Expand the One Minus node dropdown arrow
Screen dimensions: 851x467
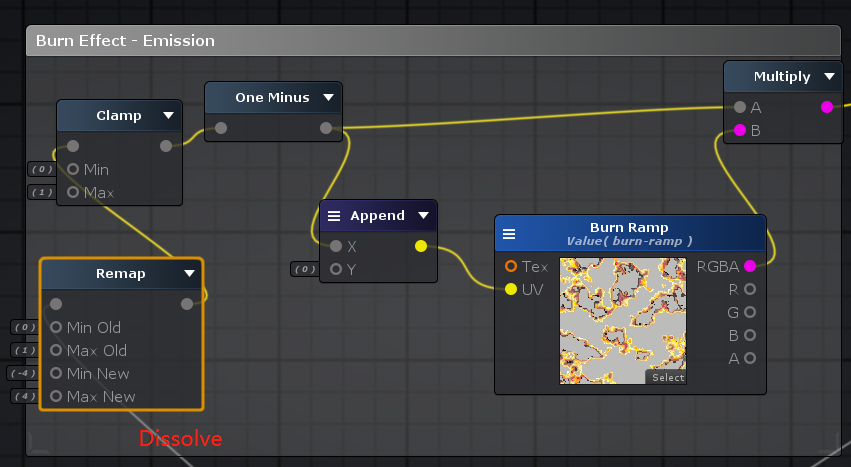pyautogui.click(x=328, y=97)
